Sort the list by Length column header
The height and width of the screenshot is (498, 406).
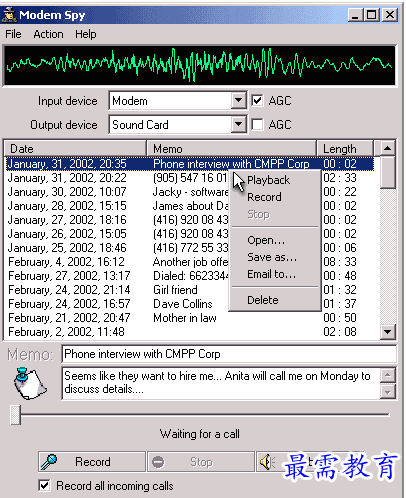[x=345, y=149]
